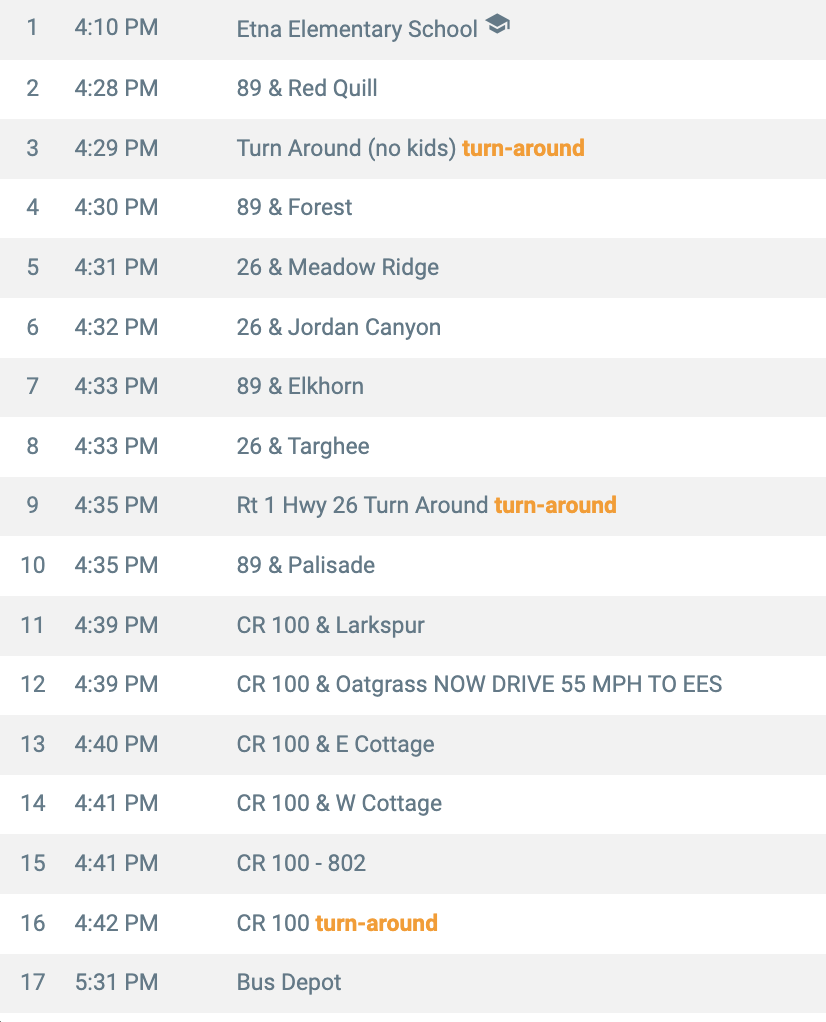Viewport: 826px width, 1022px height.
Task: Choose the CR 100 & W Cottage stop
Action: click(x=339, y=803)
